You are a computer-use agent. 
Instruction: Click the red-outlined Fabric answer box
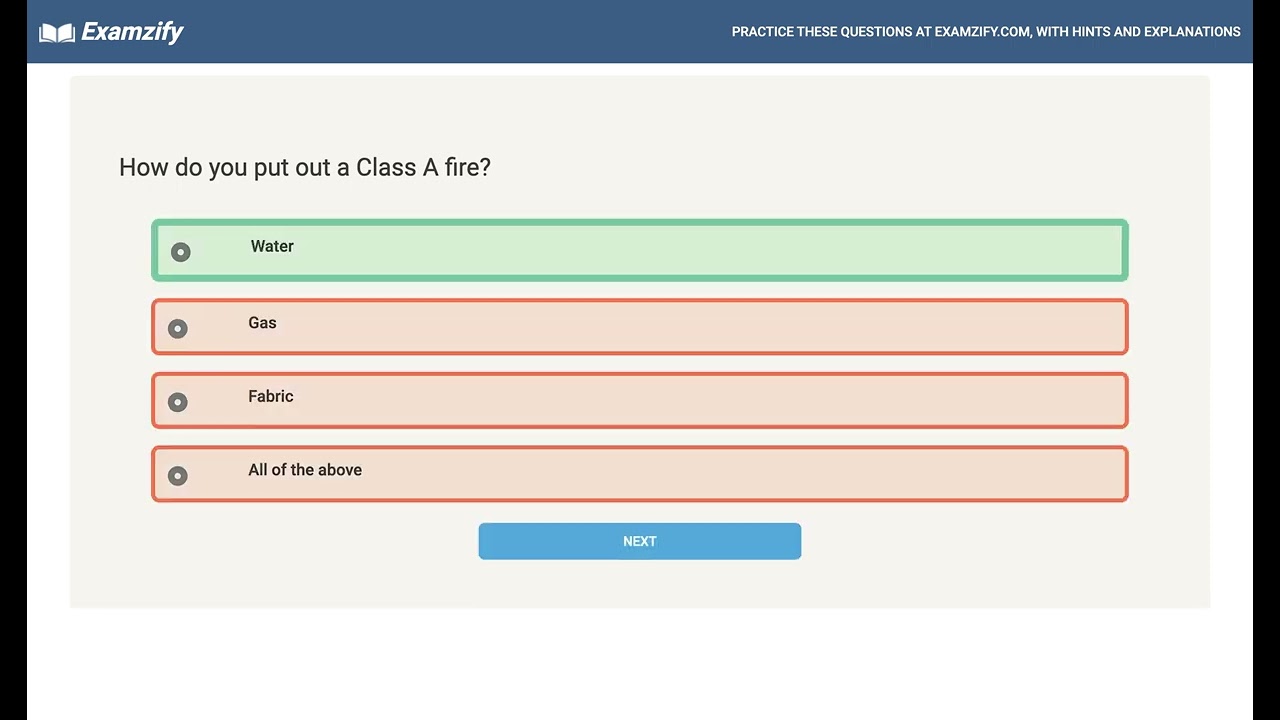pyautogui.click(x=700, y=400)
